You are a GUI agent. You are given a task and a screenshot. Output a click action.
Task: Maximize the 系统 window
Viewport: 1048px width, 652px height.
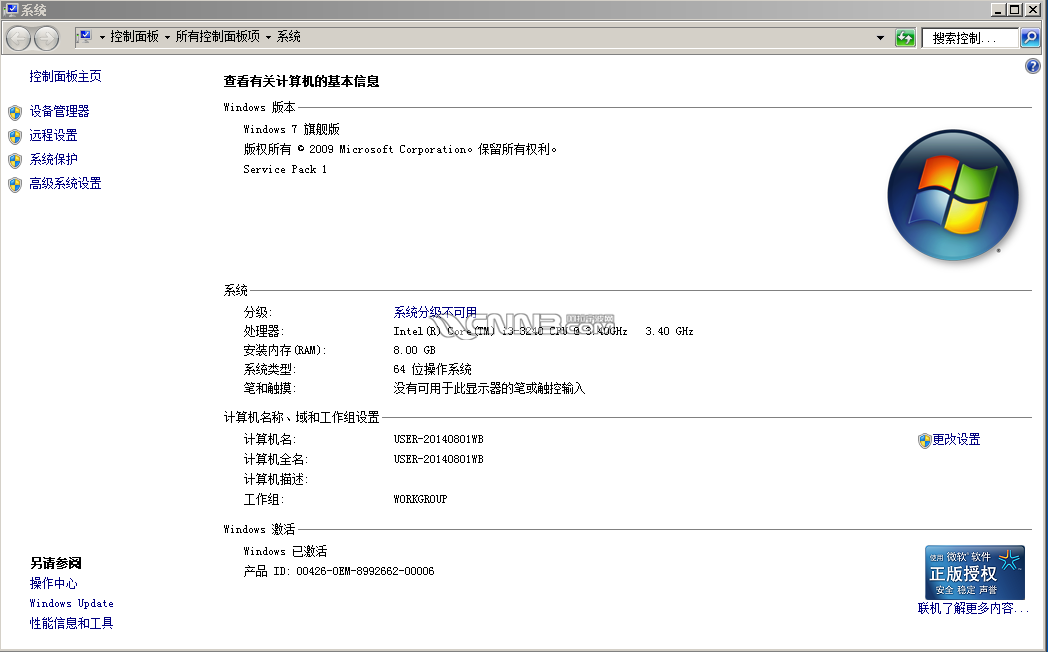tap(1015, 9)
